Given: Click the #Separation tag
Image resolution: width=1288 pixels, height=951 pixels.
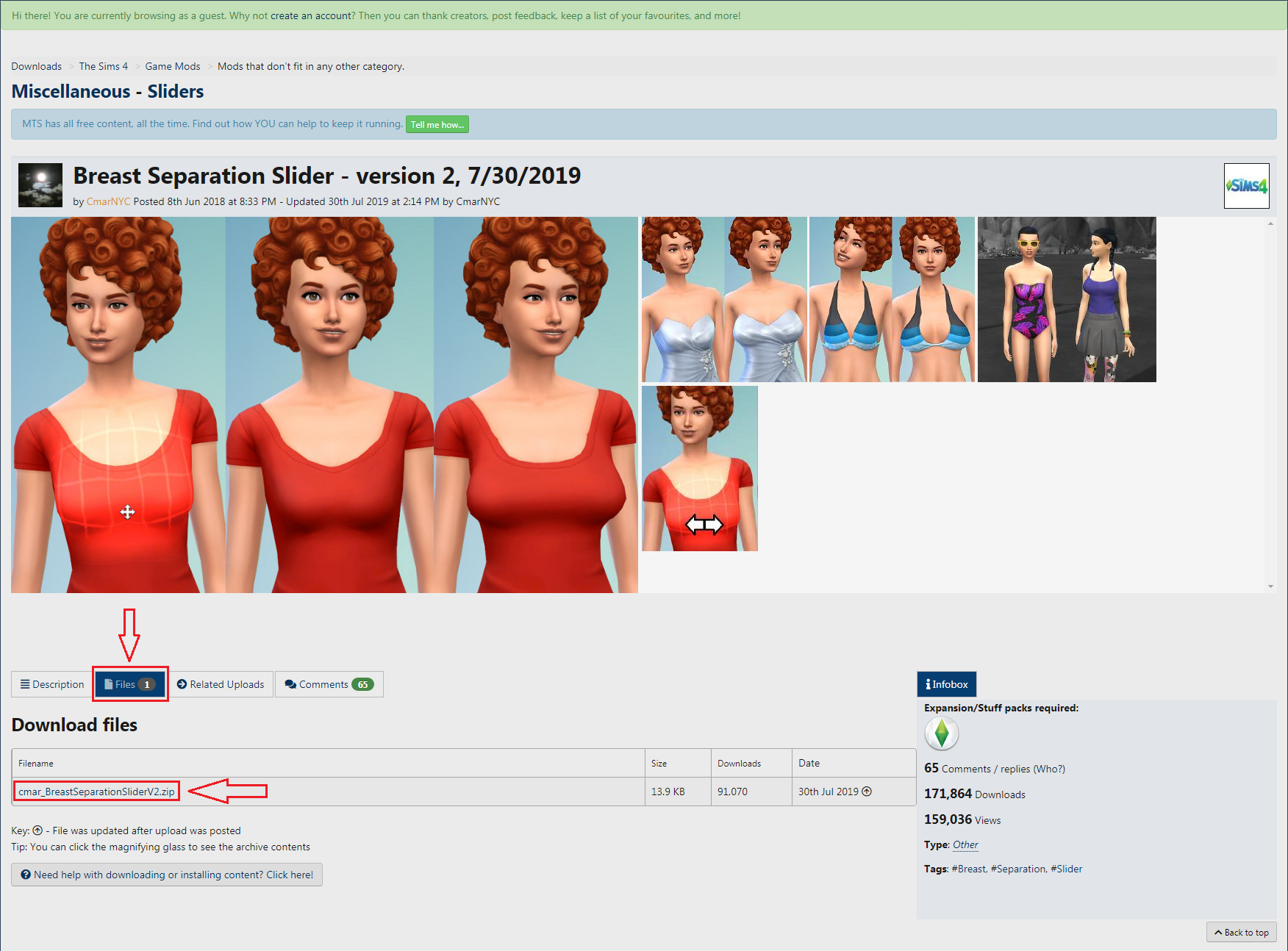Looking at the screenshot, I should 1018,869.
